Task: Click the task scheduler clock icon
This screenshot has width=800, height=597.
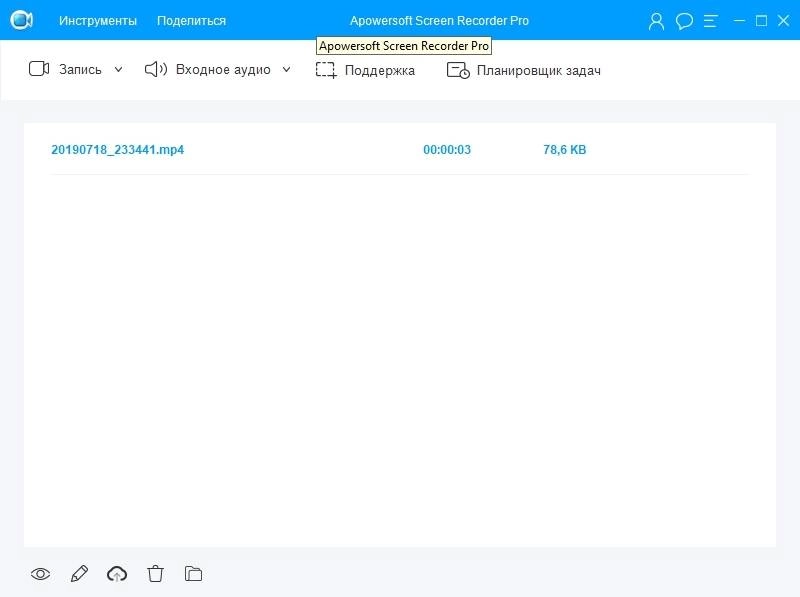Action: (x=458, y=70)
